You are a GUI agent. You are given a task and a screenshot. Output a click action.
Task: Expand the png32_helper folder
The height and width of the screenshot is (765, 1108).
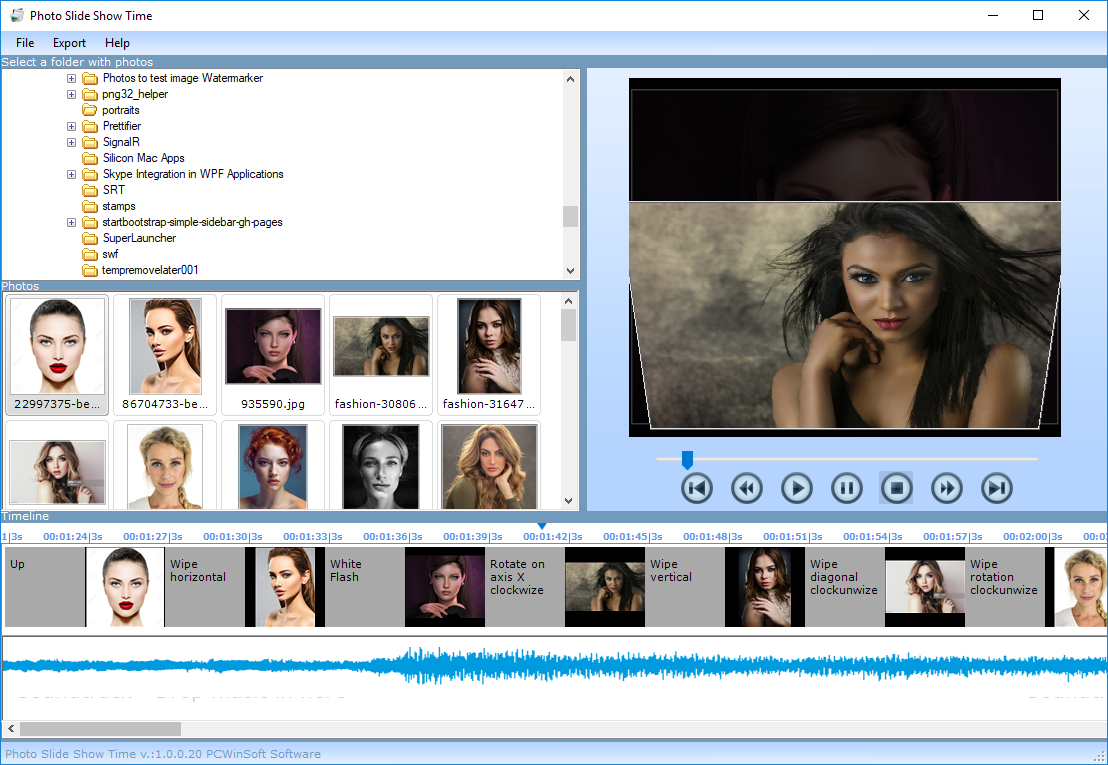72,94
